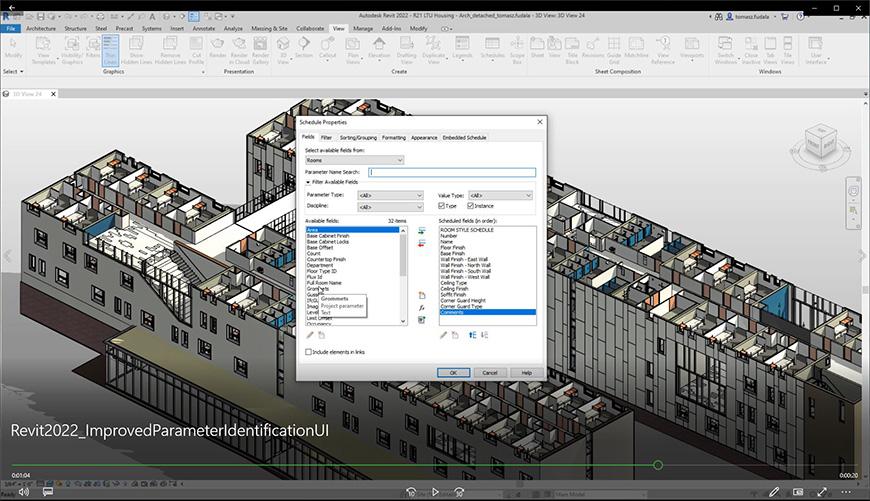The image size is (870, 501).
Task: Select Soffit Finish in Scheduled fields
Action: point(453,295)
